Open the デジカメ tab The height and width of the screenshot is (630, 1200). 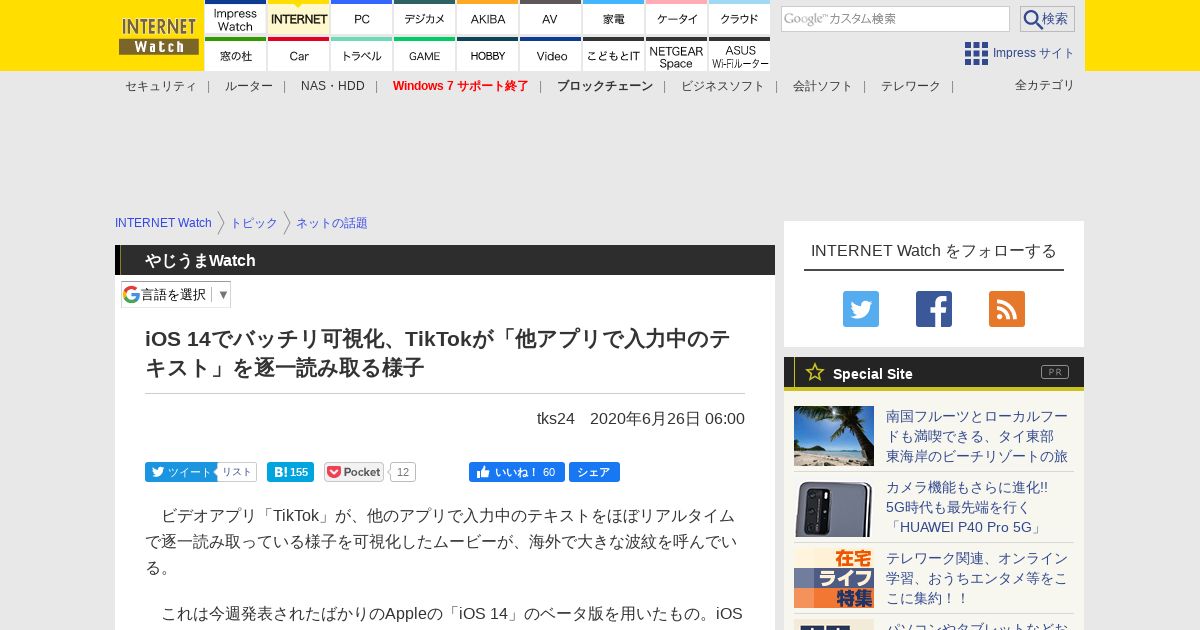coord(425,19)
